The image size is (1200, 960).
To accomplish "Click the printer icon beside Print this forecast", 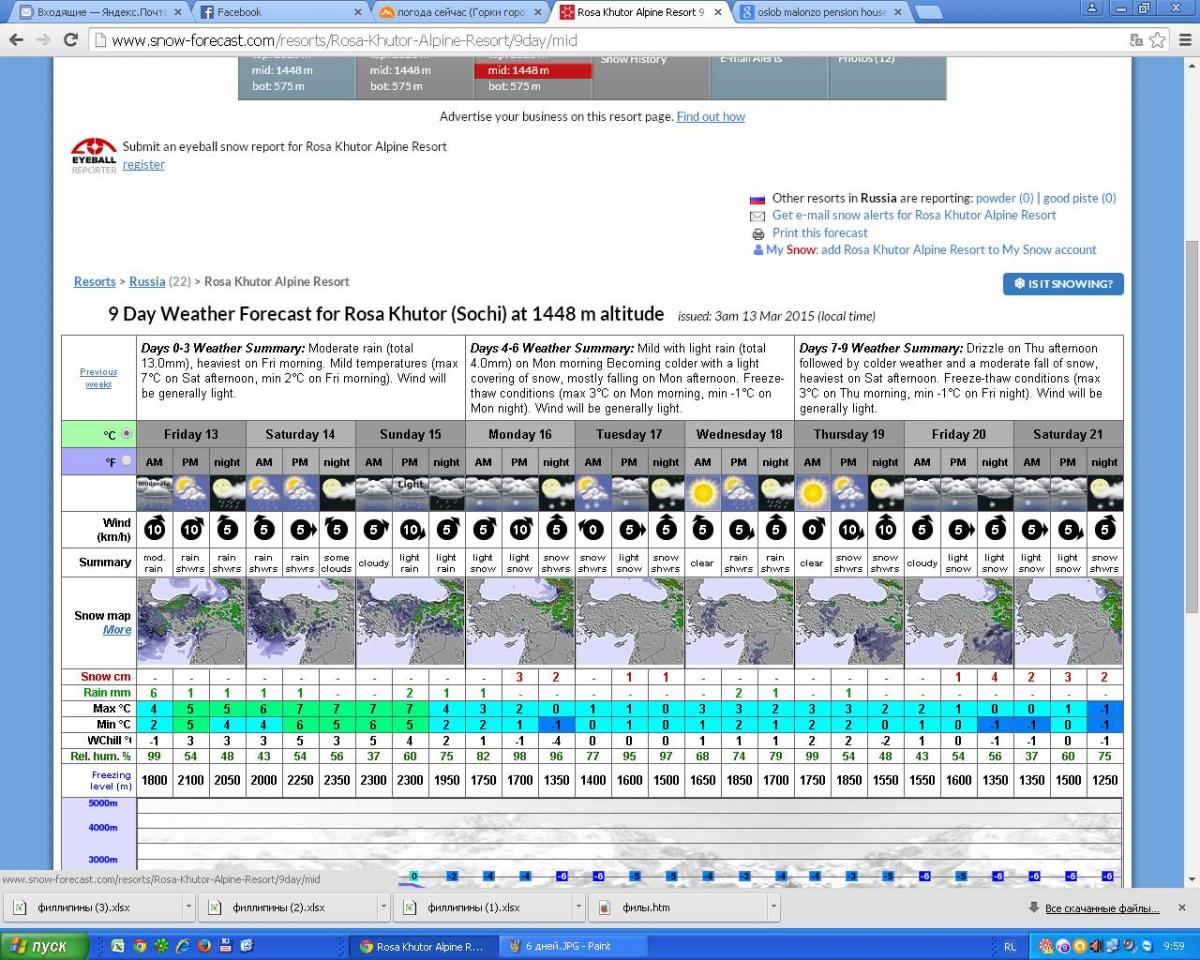I will 758,233.
